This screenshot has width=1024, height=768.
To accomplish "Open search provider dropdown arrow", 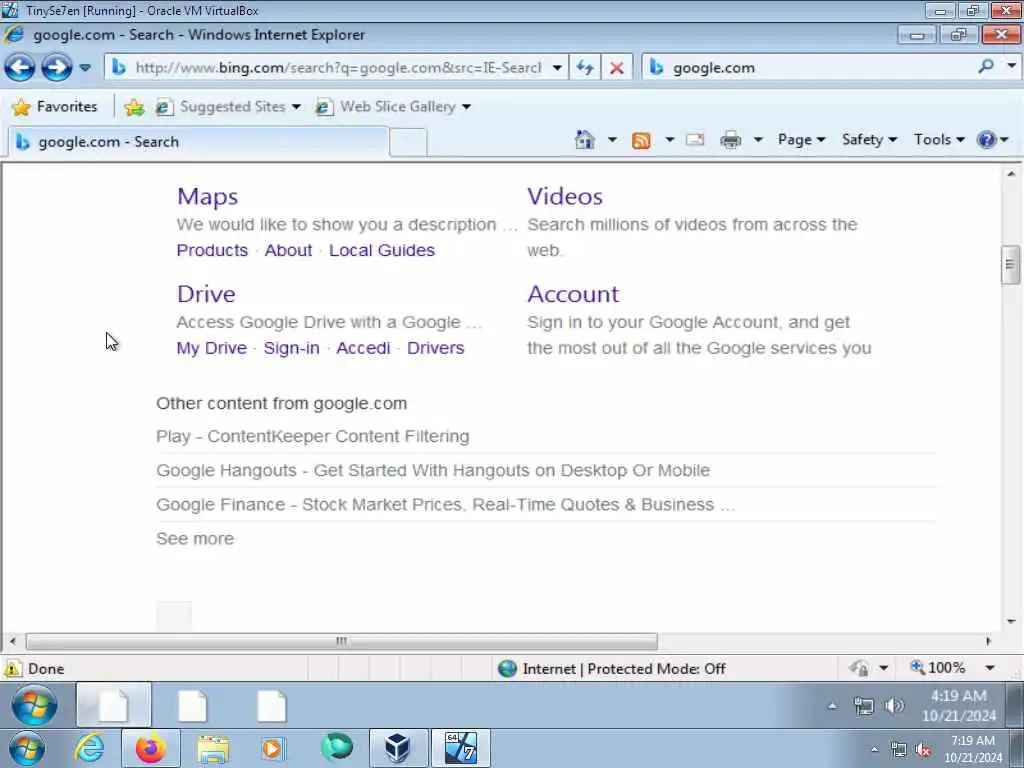I will click(x=1011, y=67).
